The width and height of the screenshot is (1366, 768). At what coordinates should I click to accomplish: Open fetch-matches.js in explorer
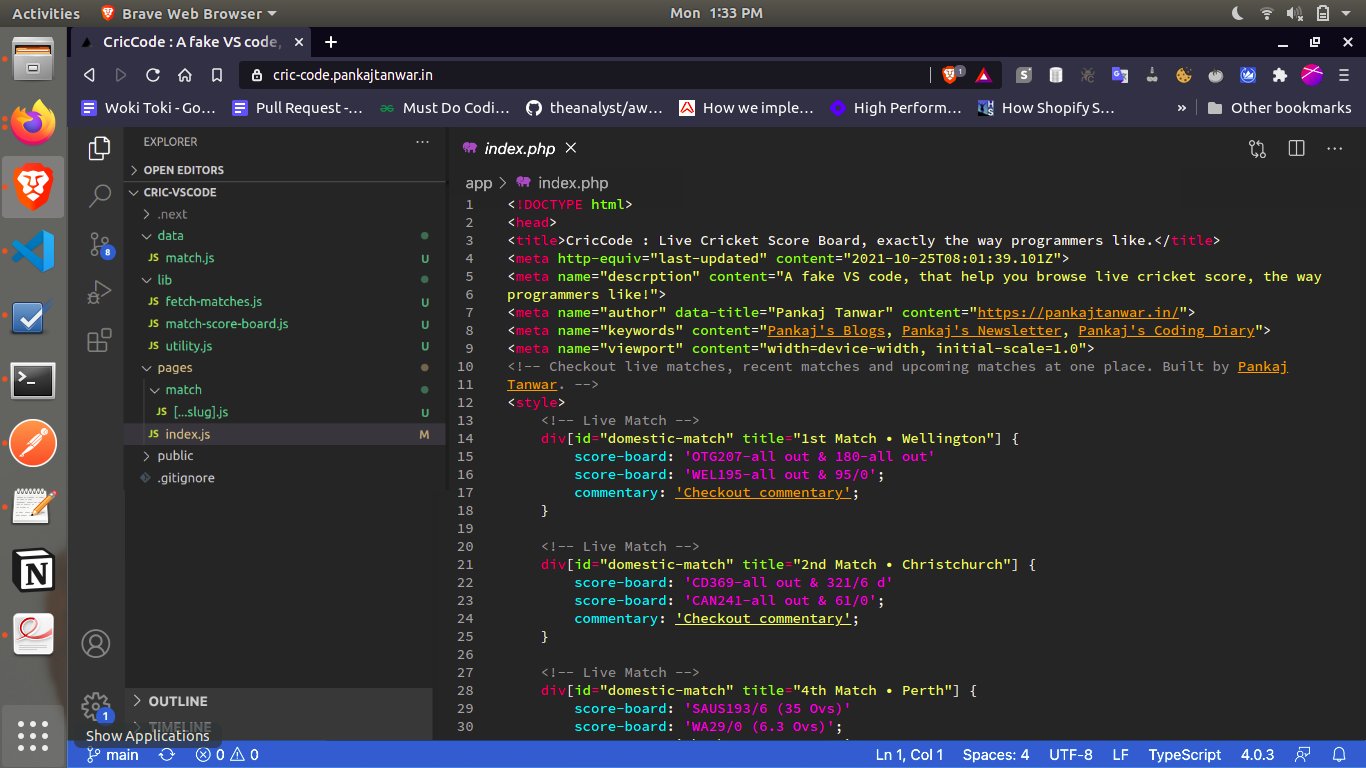(213, 302)
